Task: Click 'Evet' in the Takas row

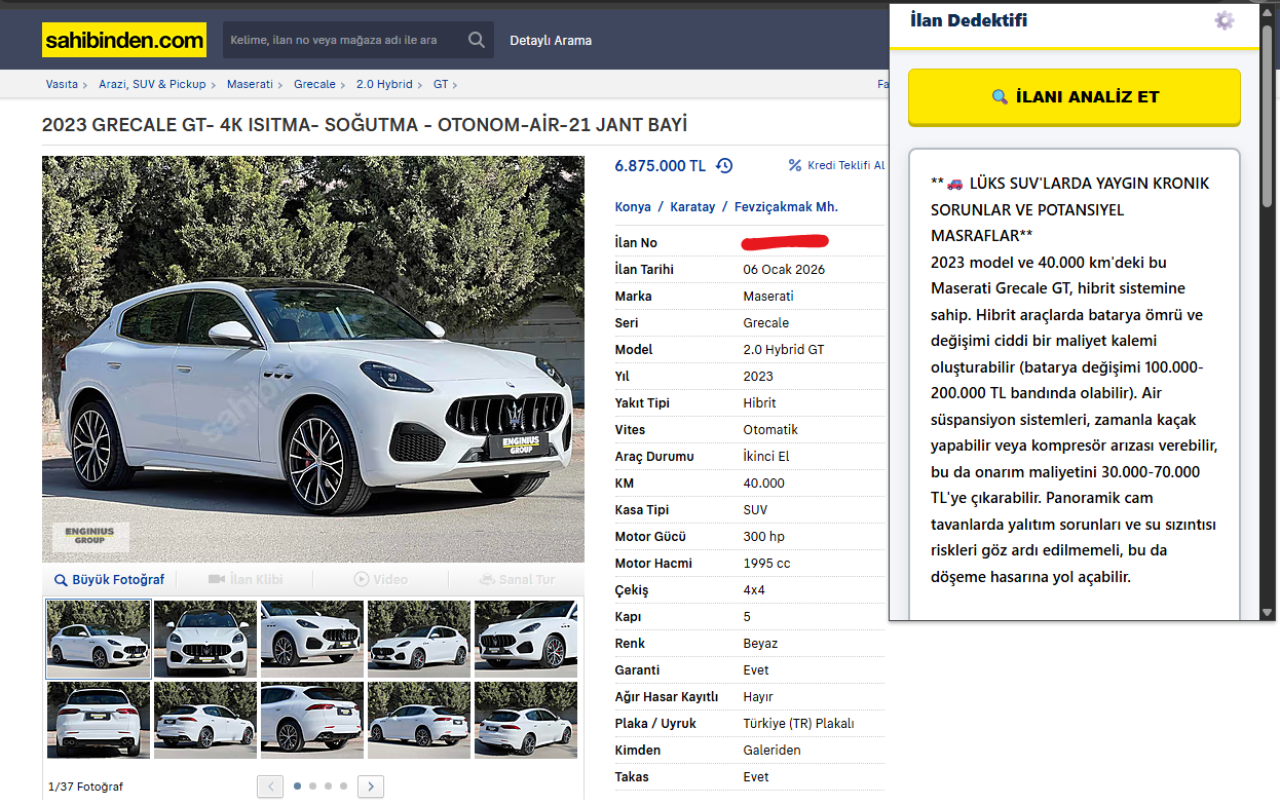Action: [756, 777]
